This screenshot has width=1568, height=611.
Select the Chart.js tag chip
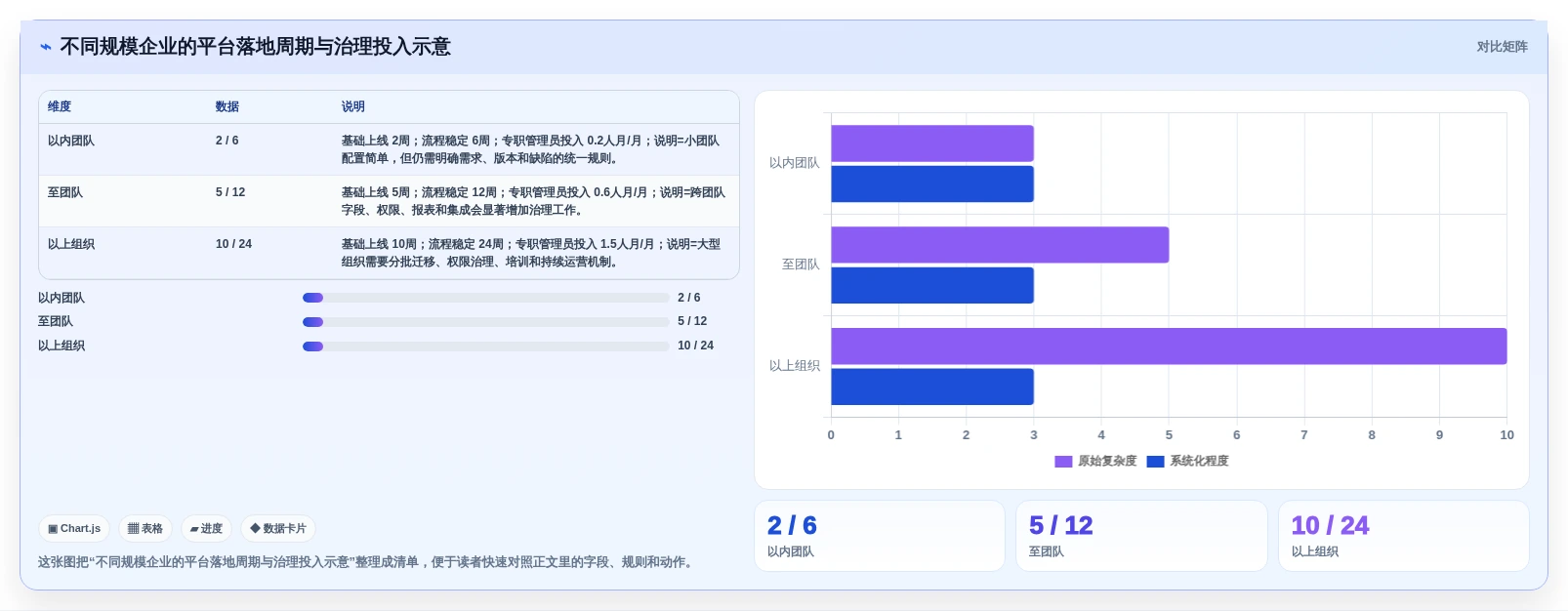(x=74, y=528)
